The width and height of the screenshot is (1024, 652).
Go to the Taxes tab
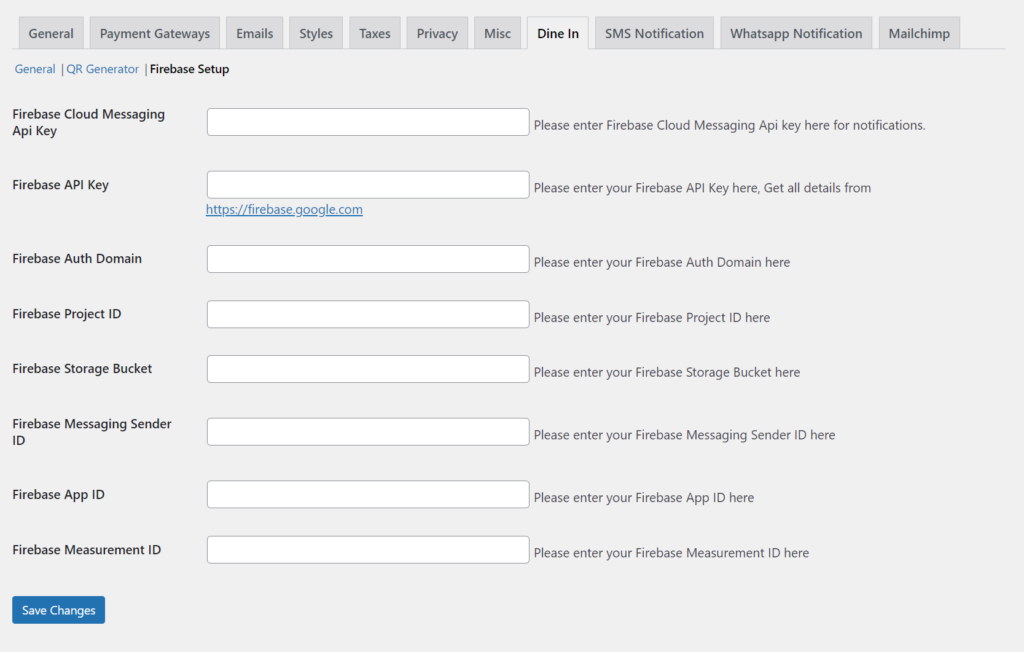[x=375, y=33]
